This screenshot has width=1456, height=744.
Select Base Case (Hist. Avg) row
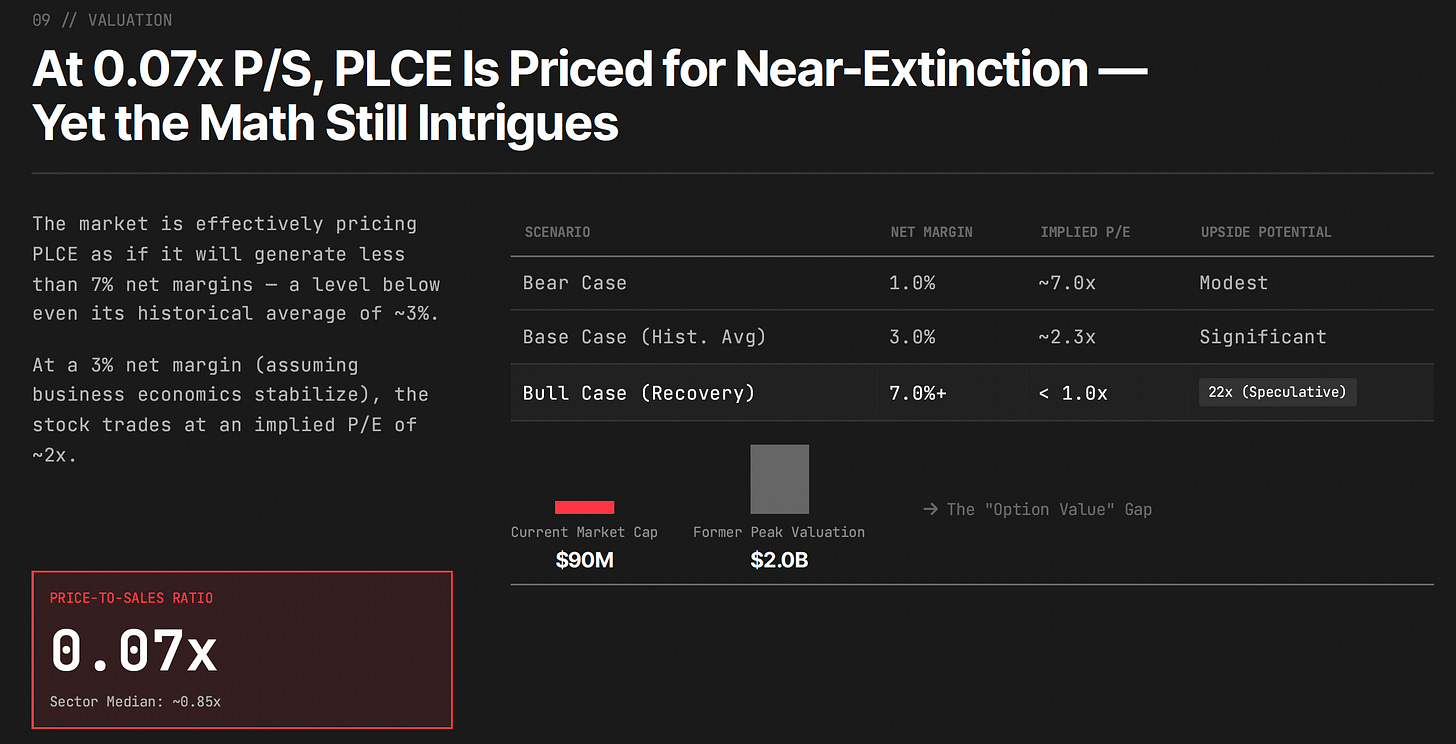pos(972,337)
